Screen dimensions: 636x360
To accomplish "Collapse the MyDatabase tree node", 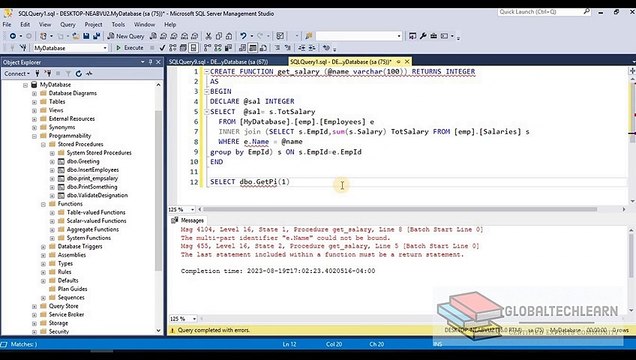I will [x=25, y=85].
